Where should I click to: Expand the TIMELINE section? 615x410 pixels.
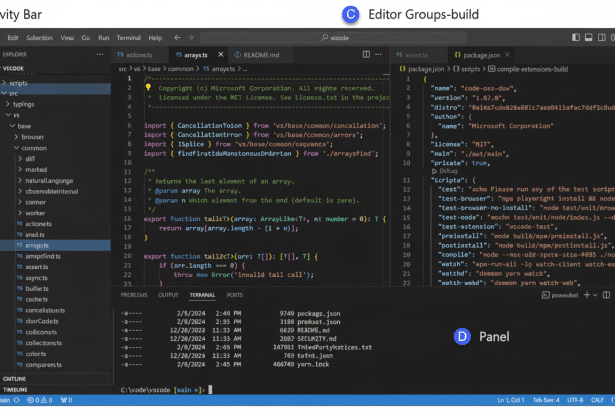click(55, 390)
